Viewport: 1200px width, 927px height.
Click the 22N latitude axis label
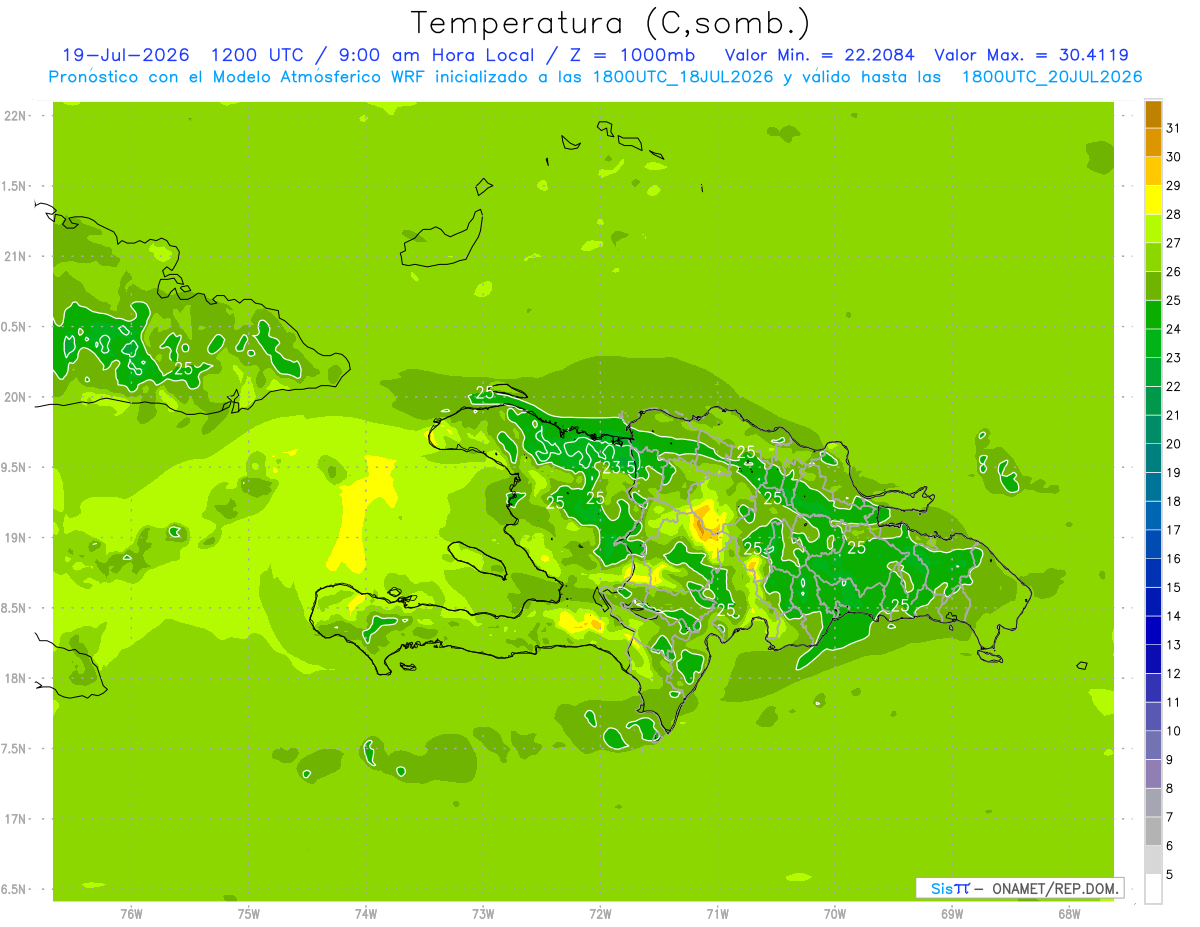pyautogui.click(x=15, y=116)
